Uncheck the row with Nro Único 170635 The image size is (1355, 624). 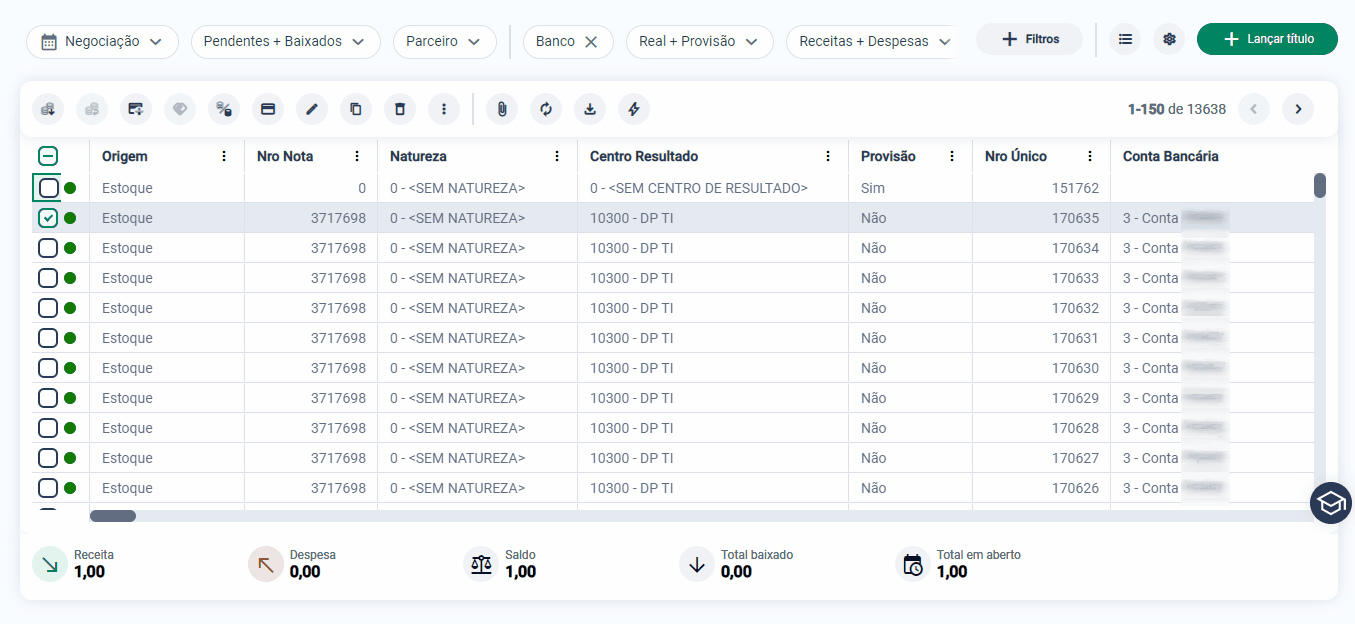point(48,218)
